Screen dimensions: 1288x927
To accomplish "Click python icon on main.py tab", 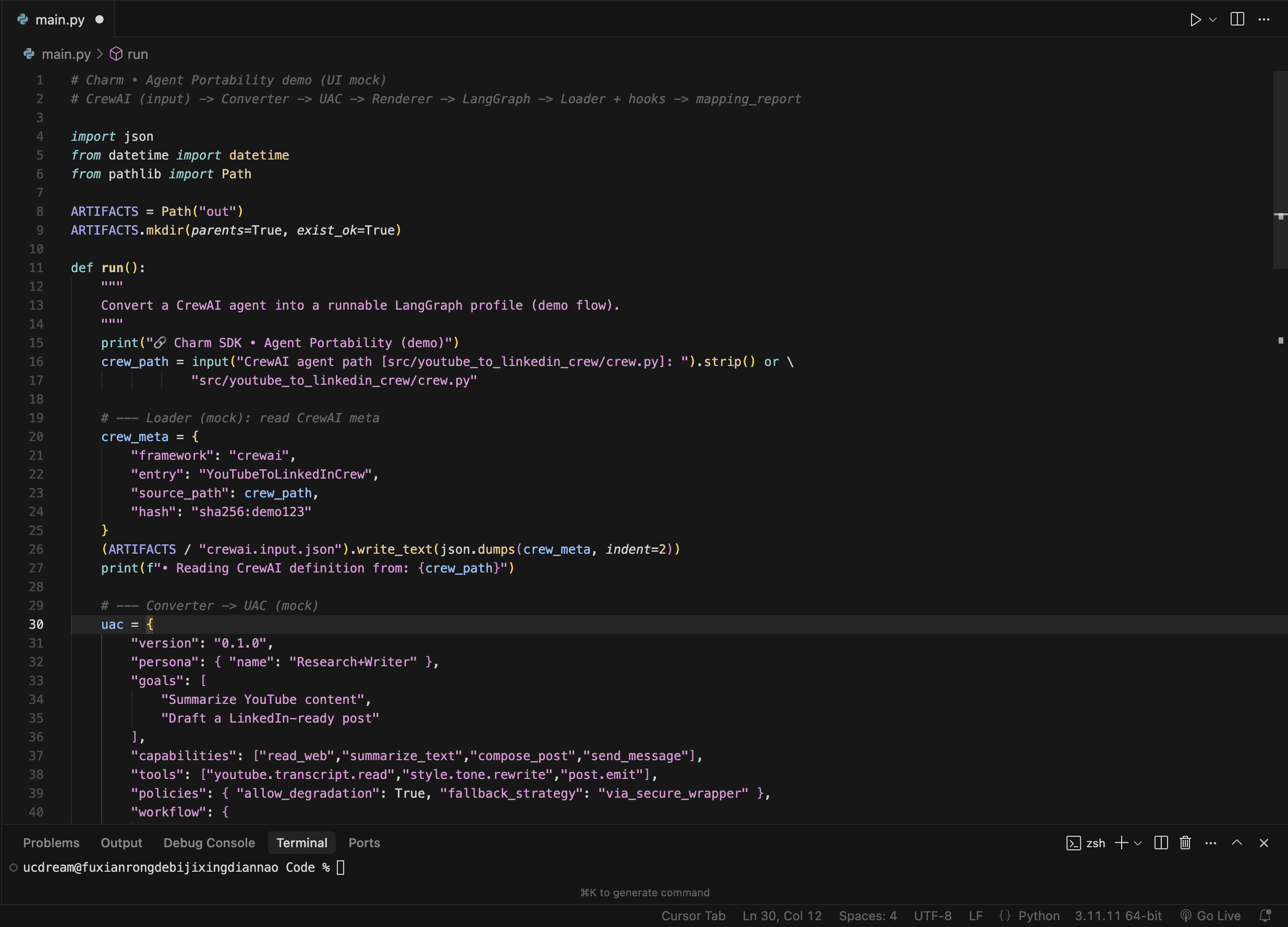I will tap(23, 19).
